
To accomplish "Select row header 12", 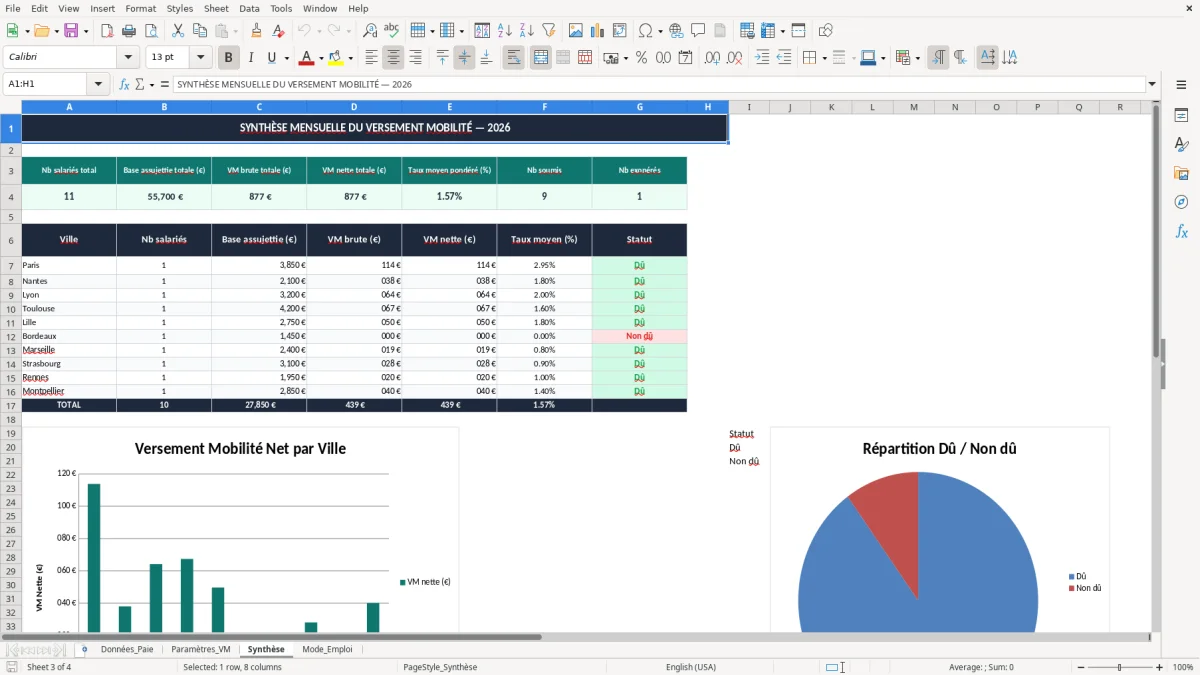I will [x=10, y=336].
